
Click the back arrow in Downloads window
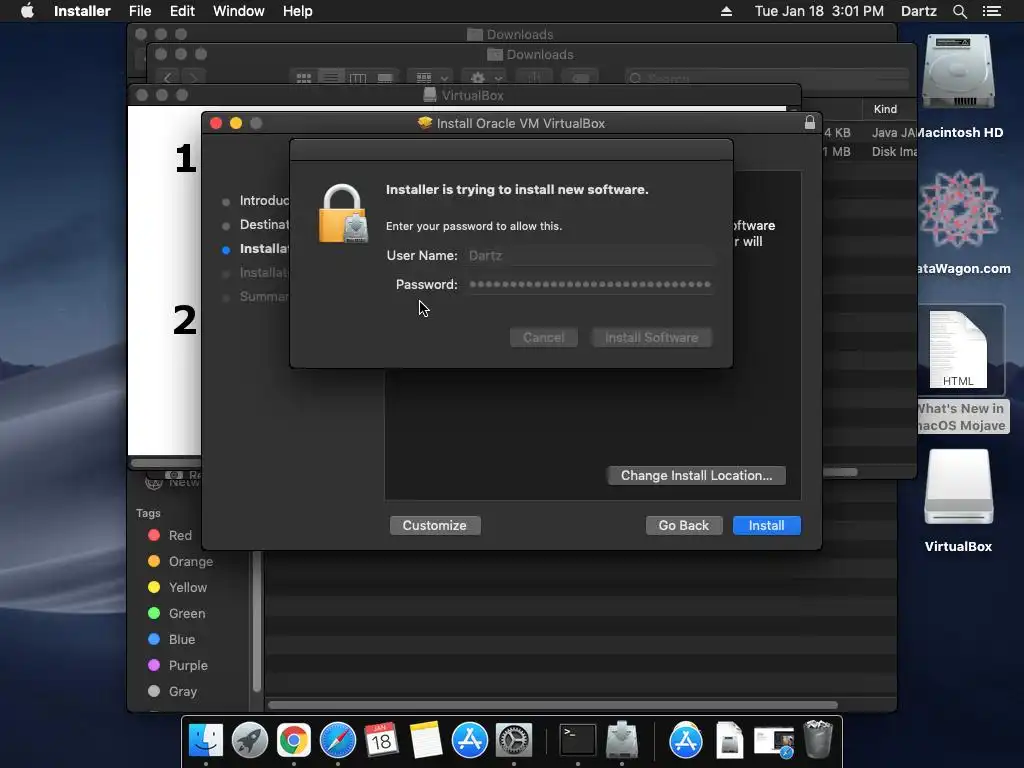(x=168, y=78)
